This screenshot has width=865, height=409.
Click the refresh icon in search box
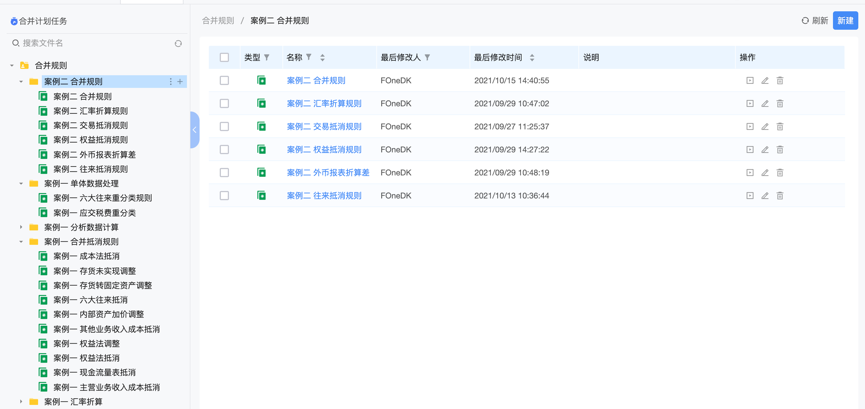(x=178, y=43)
